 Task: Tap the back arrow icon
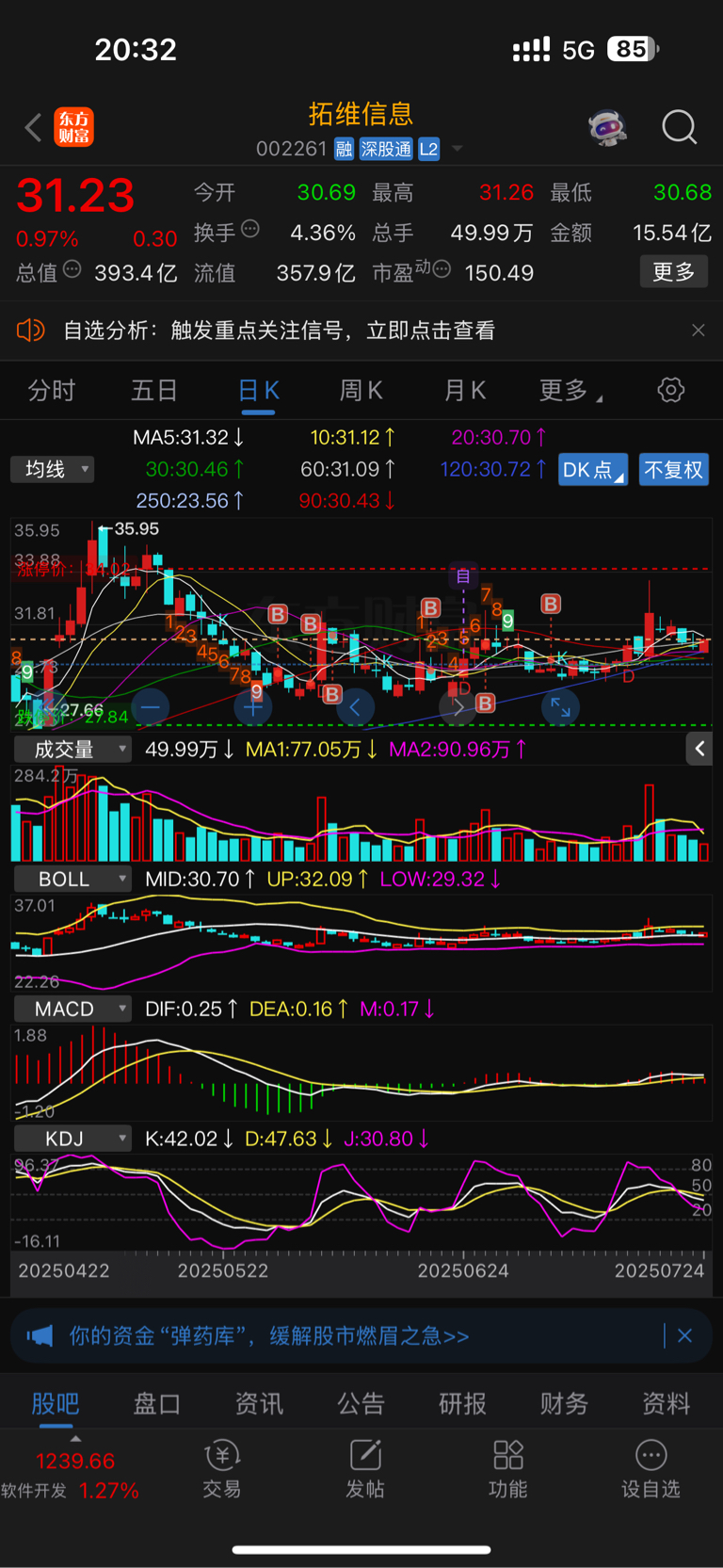tap(34, 127)
